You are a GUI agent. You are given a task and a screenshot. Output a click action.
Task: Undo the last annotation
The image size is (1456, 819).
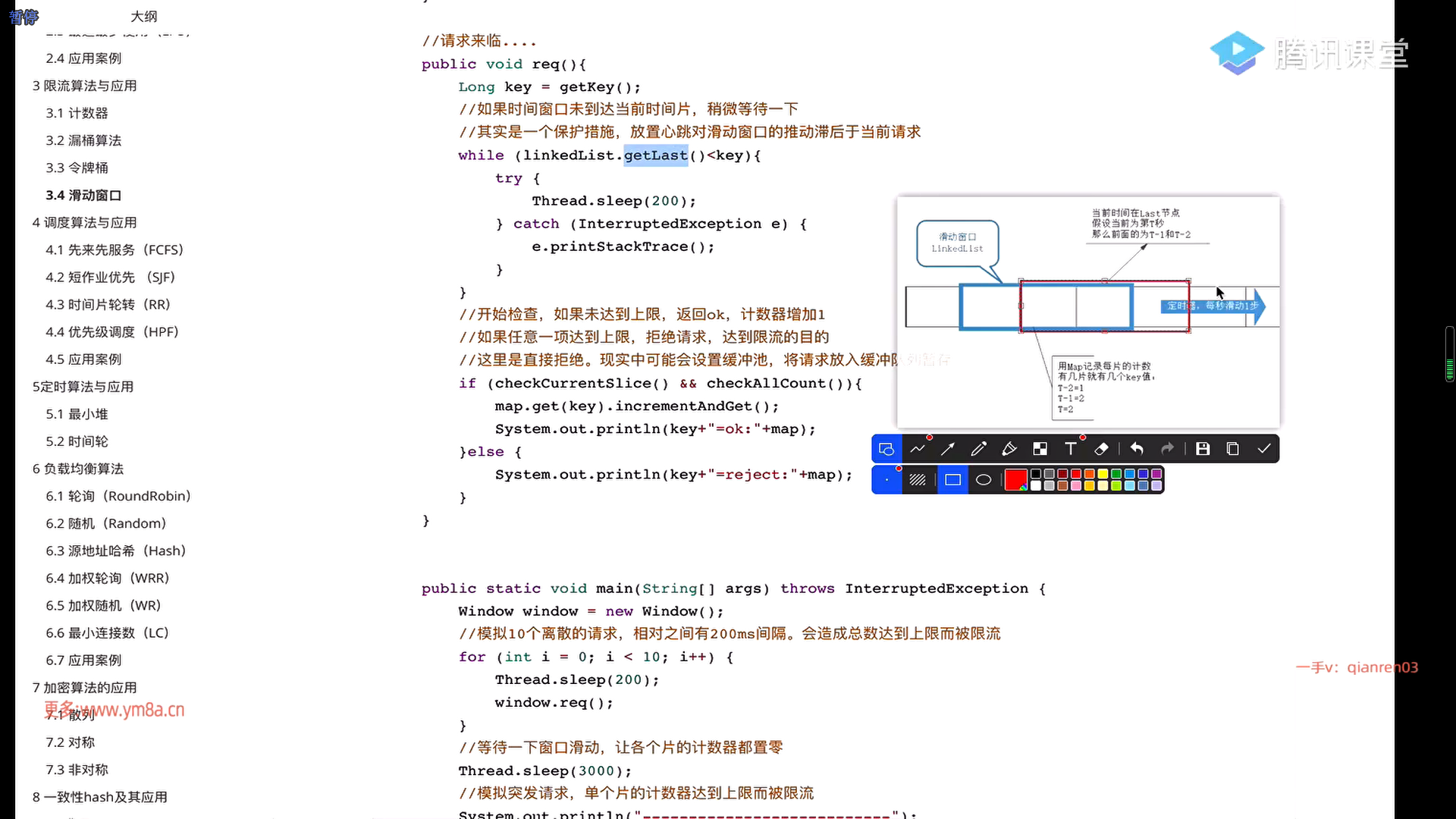(x=1137, y=449)
